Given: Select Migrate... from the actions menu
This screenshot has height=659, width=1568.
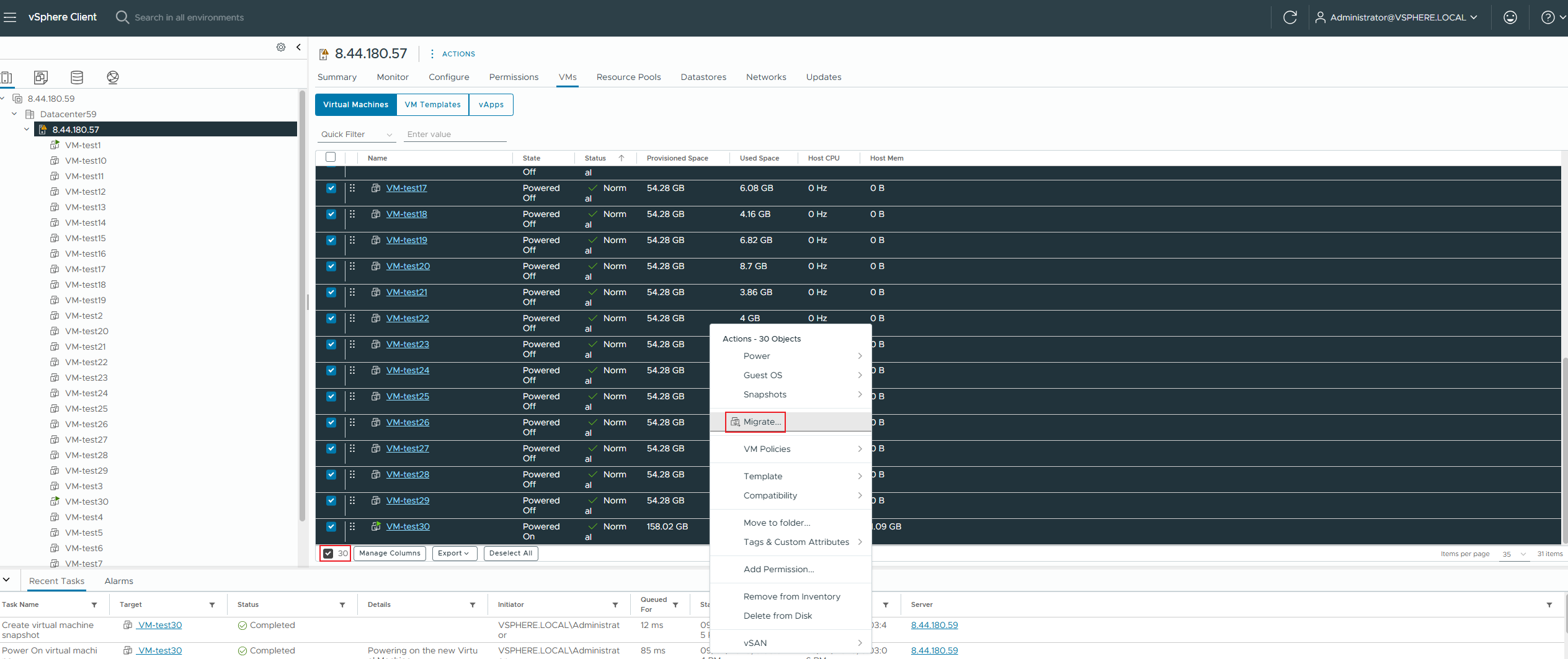Looking at the screenshot, I should point(791,422).
